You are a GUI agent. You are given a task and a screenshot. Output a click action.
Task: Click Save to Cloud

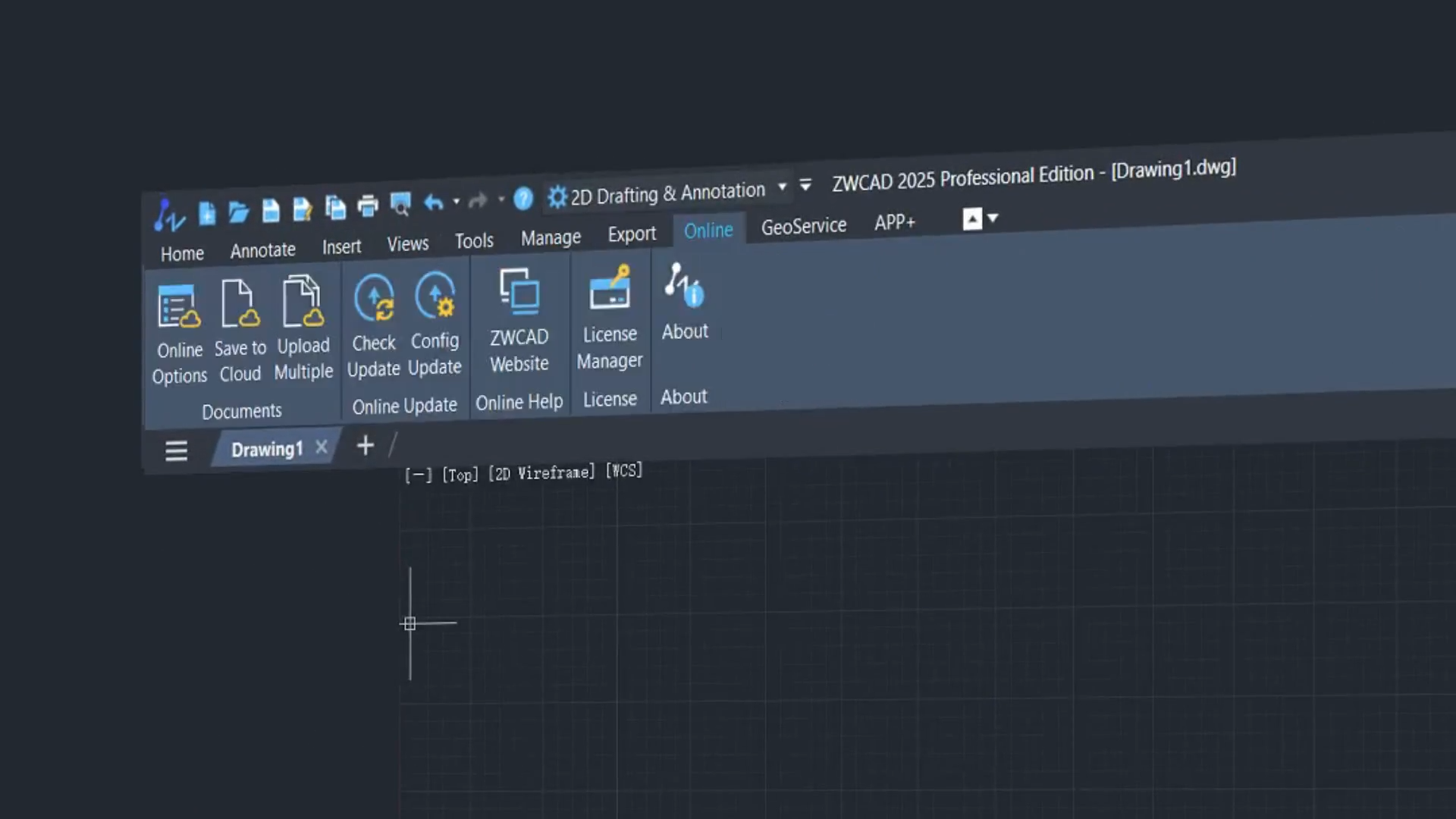click(240, 331)
